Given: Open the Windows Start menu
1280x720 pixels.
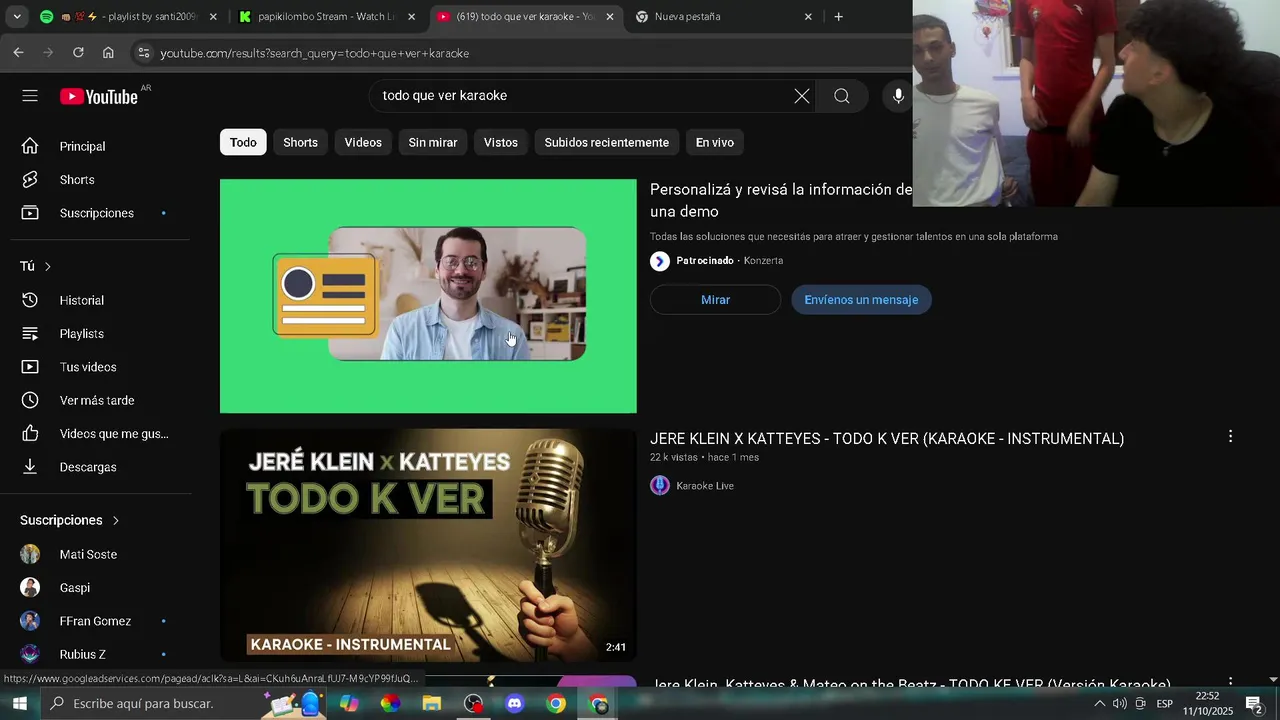Looking at the screenshot, I should (x=19, y=704).
